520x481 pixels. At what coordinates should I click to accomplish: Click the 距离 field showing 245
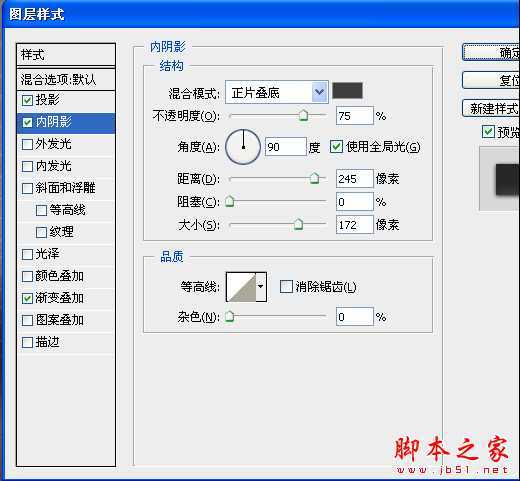355,179
